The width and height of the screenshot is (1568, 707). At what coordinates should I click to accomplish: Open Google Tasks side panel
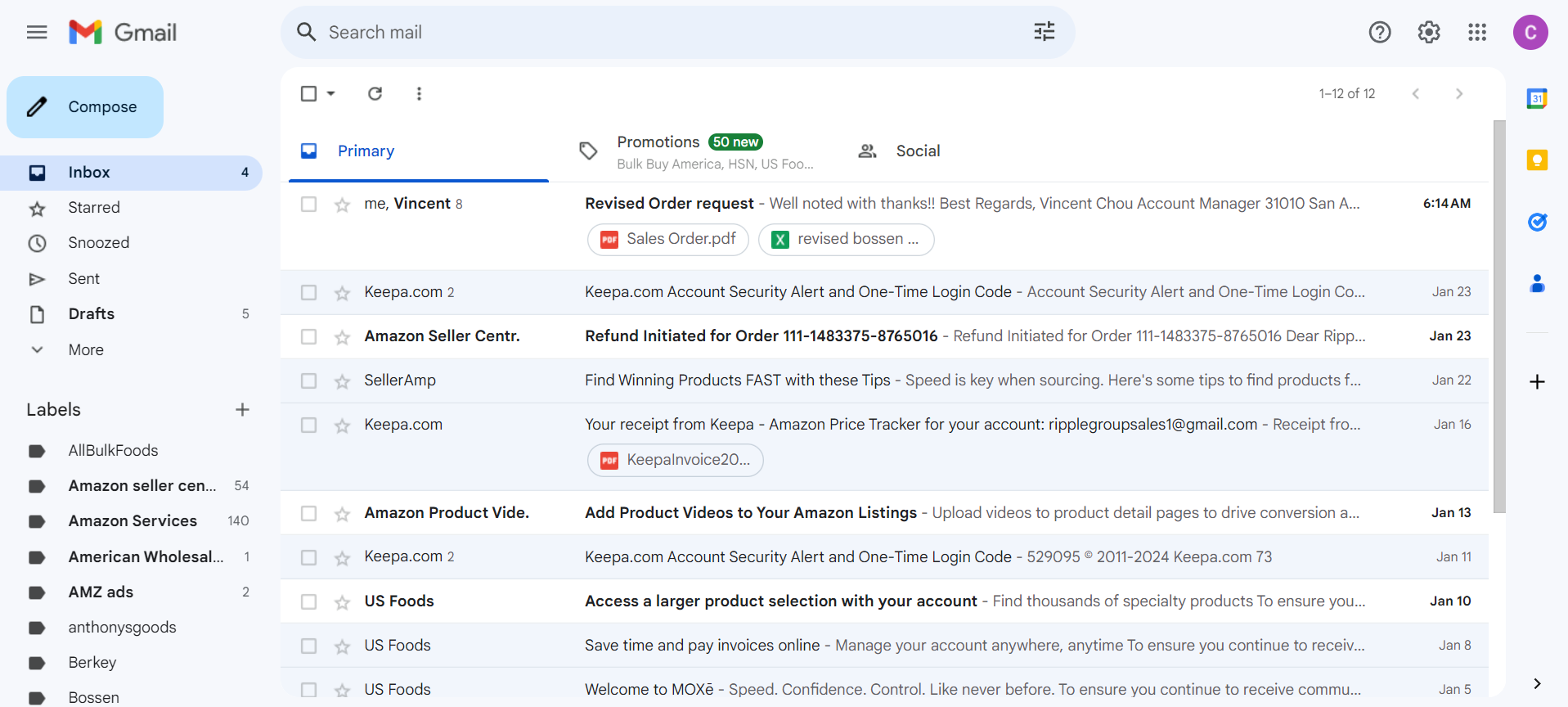(1537, 222)
